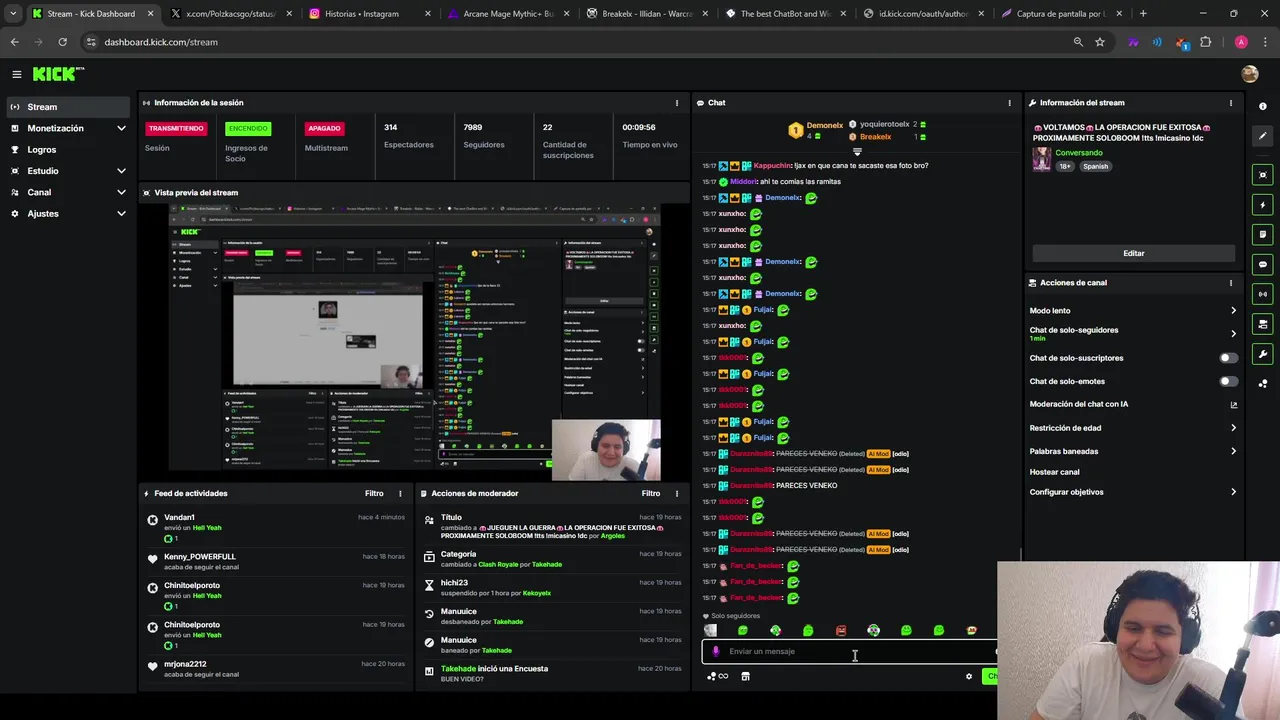This screenshot has height=720, width=1280.
Task: Toggle the lightning bolt panel icon
Action: 1263,205
